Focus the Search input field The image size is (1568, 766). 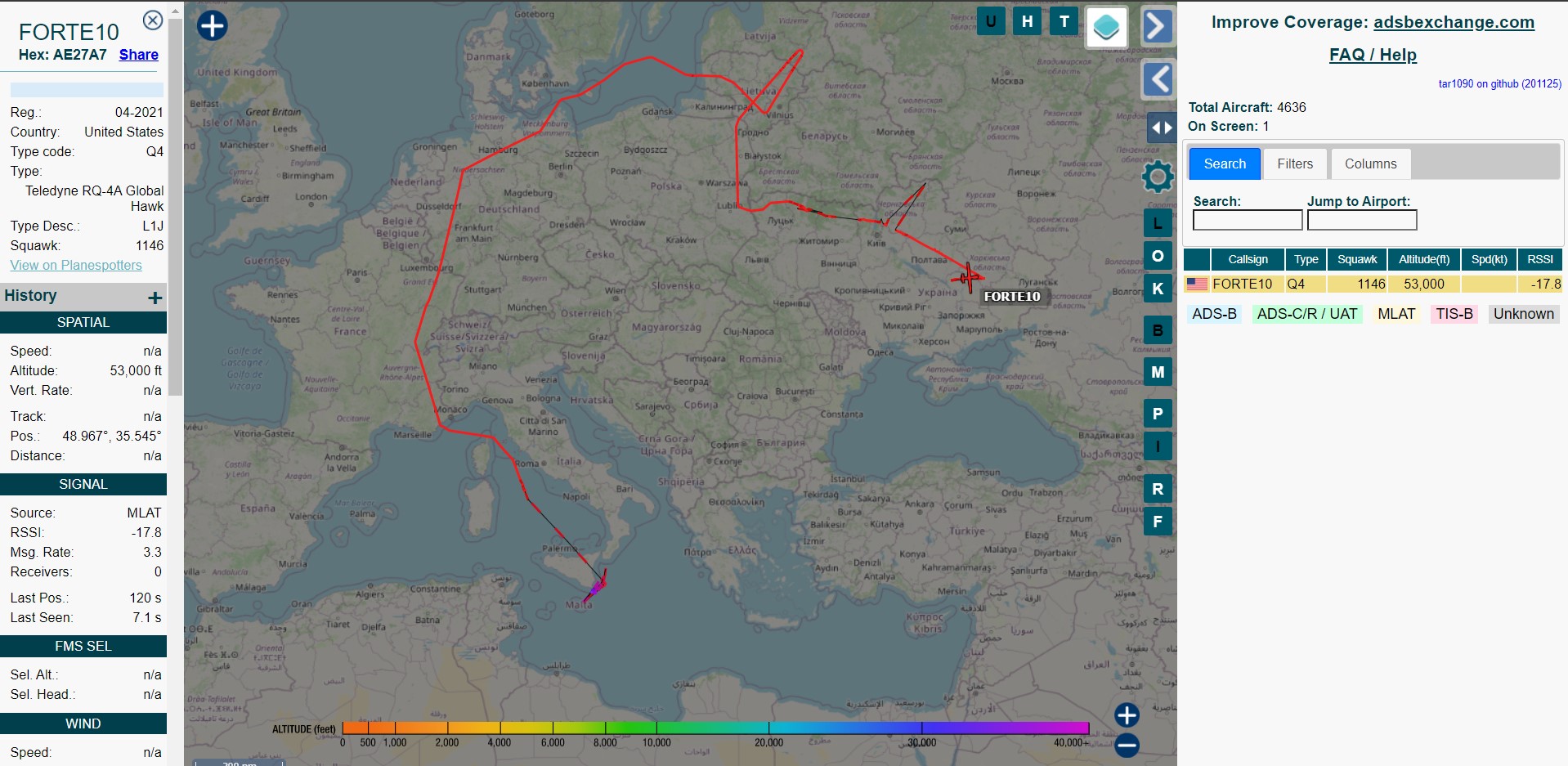(1248, 220)
